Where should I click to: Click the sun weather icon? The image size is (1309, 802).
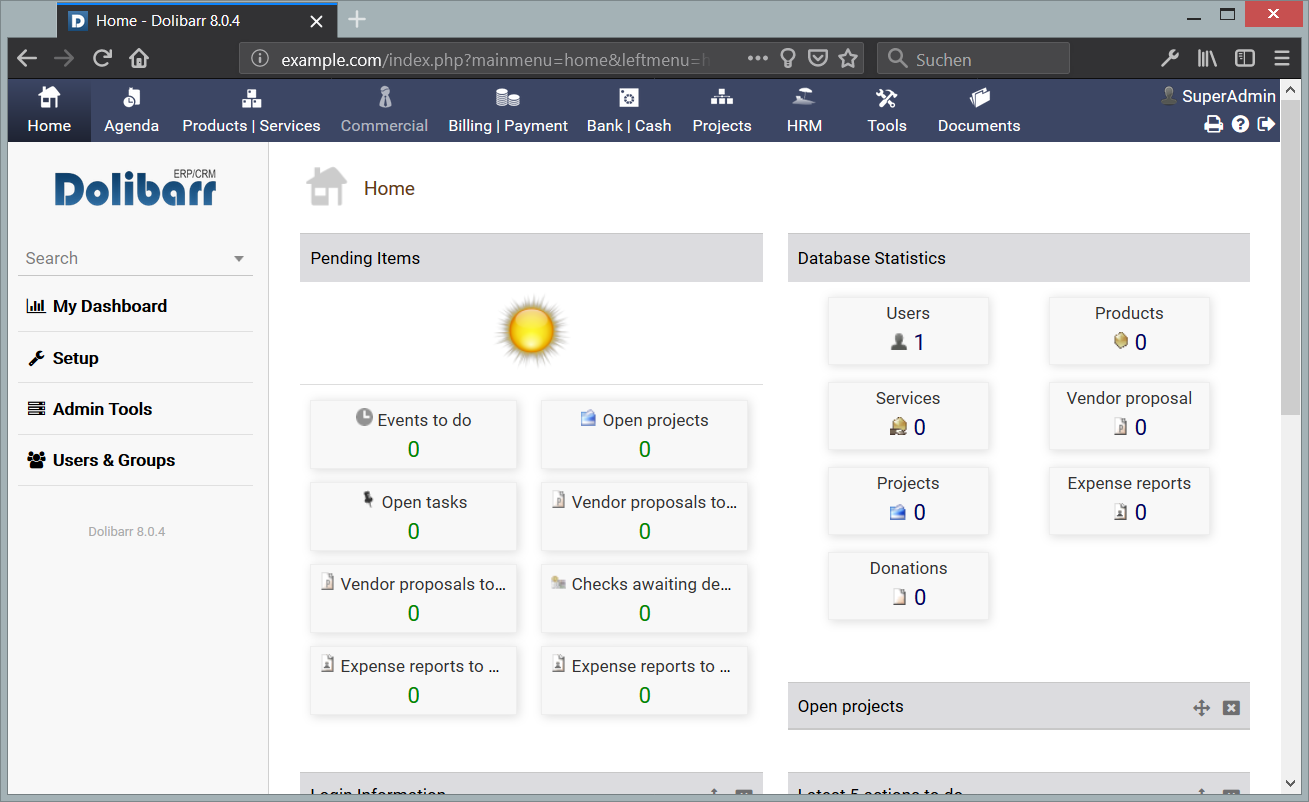coord(531,330)
